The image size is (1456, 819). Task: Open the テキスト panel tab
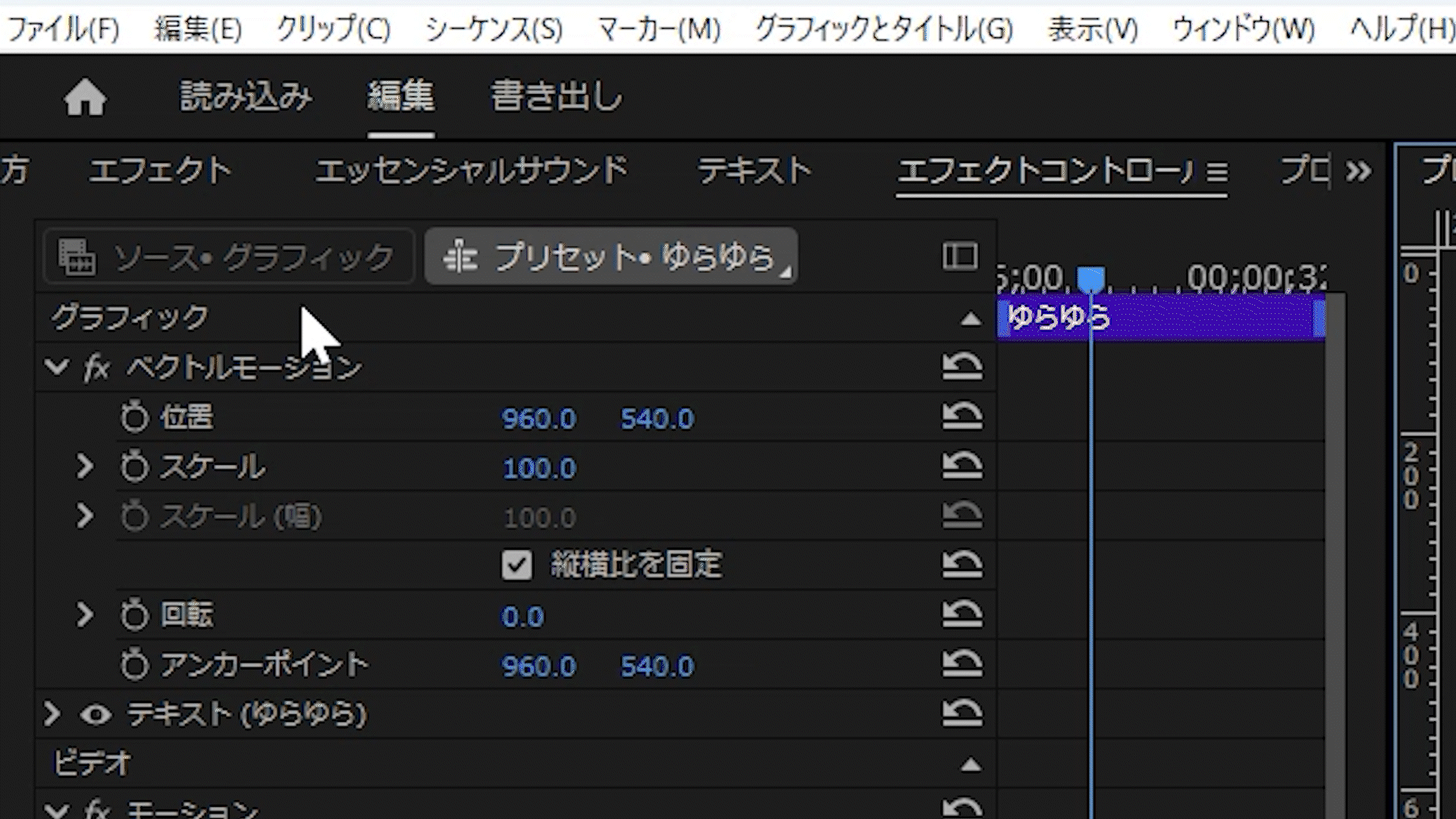click(x=755, y=171)
